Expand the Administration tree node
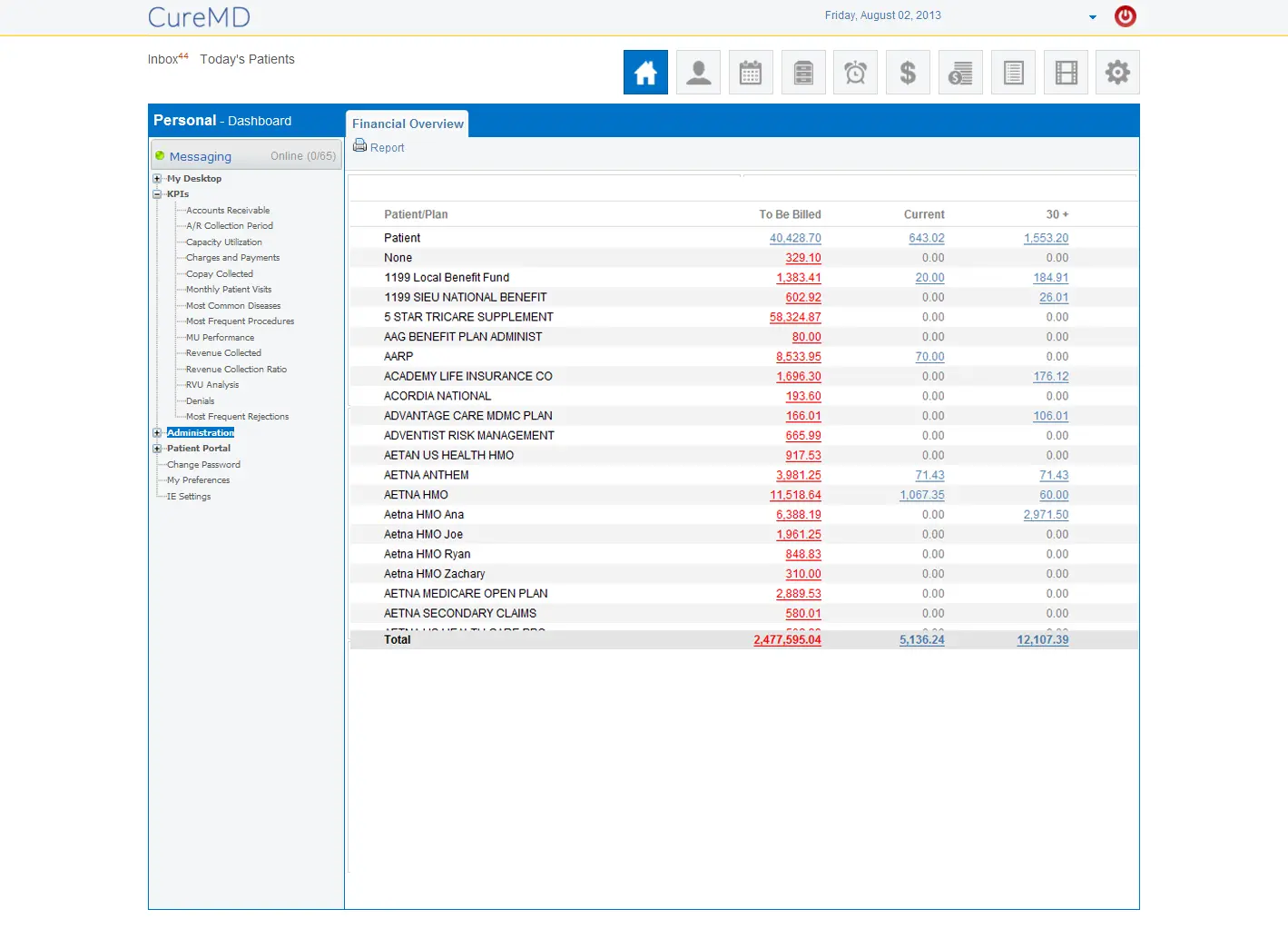The width and height of the screenshot is (1288, 929). tap(157, 433)
